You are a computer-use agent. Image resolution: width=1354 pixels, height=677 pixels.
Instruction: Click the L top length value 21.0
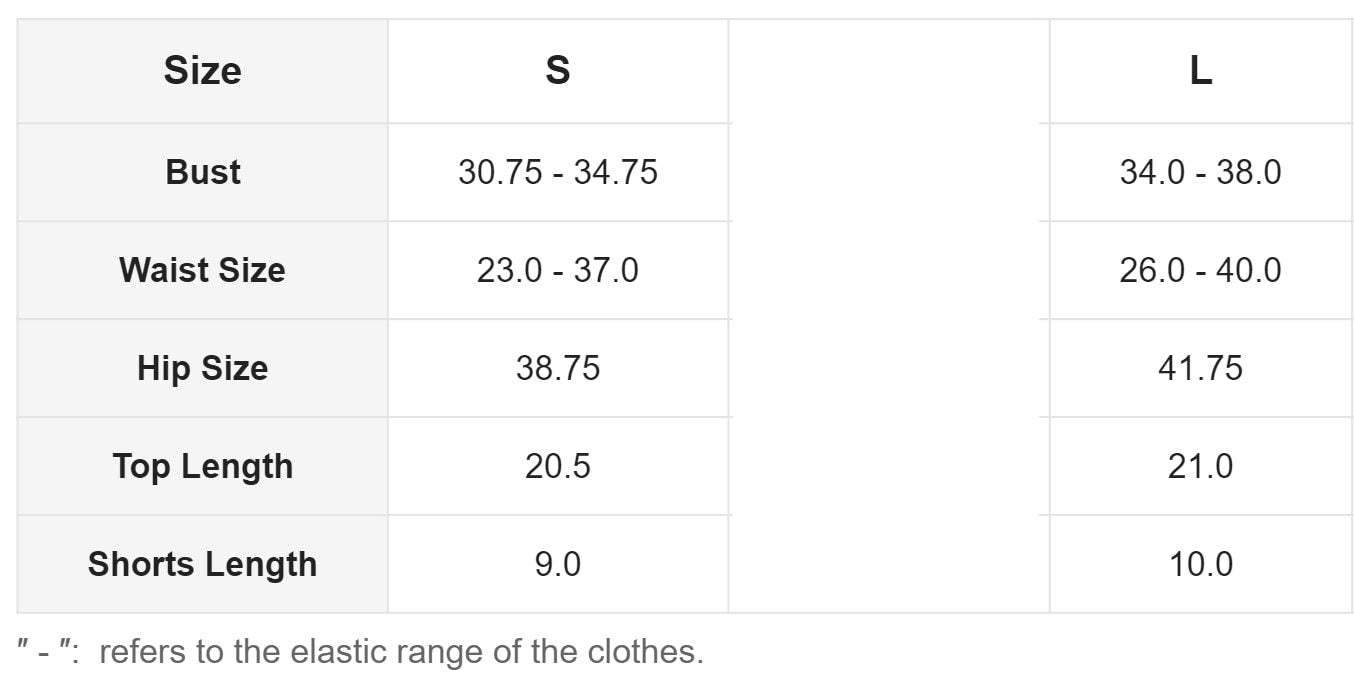pos(1200,466)
